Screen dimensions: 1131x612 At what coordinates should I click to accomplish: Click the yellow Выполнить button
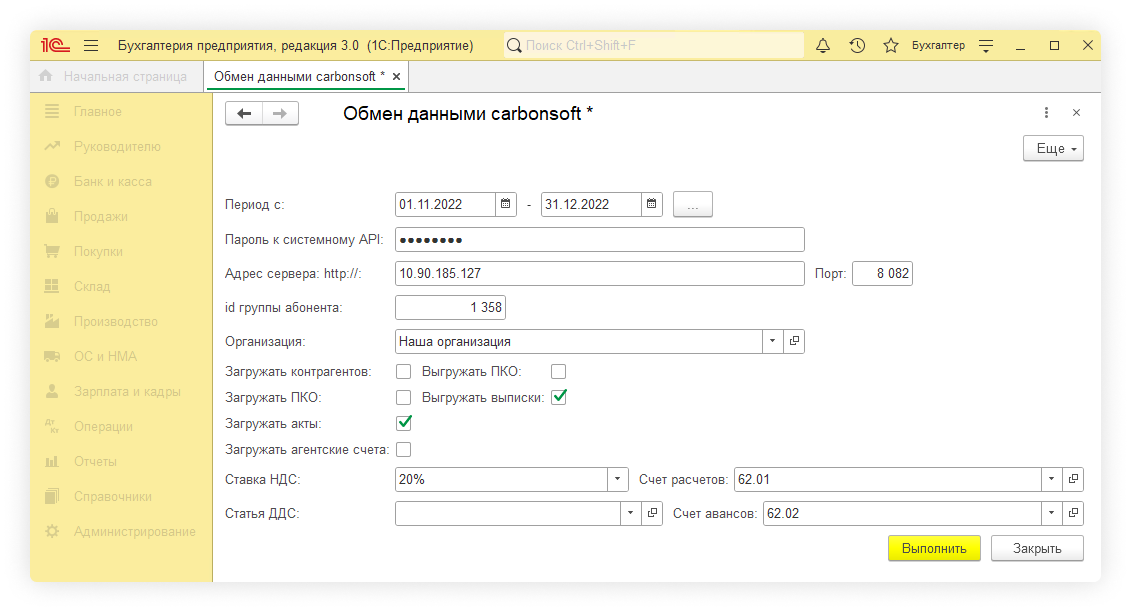934,548
